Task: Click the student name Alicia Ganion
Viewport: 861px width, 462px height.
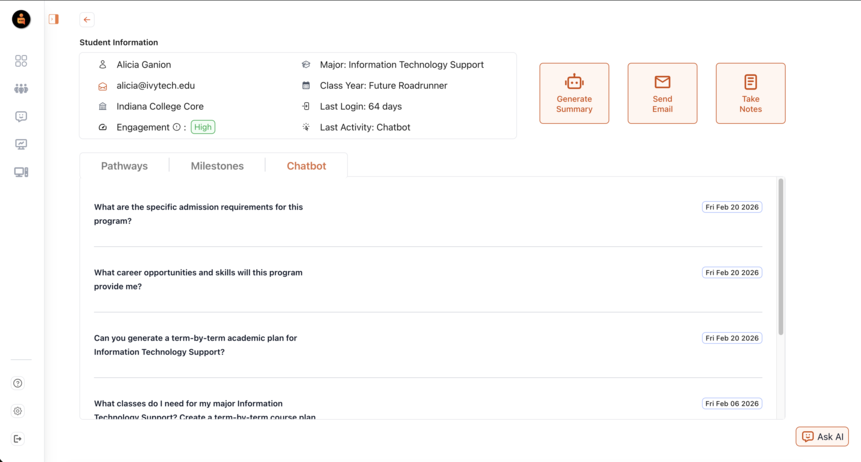Action: [144, 65]
